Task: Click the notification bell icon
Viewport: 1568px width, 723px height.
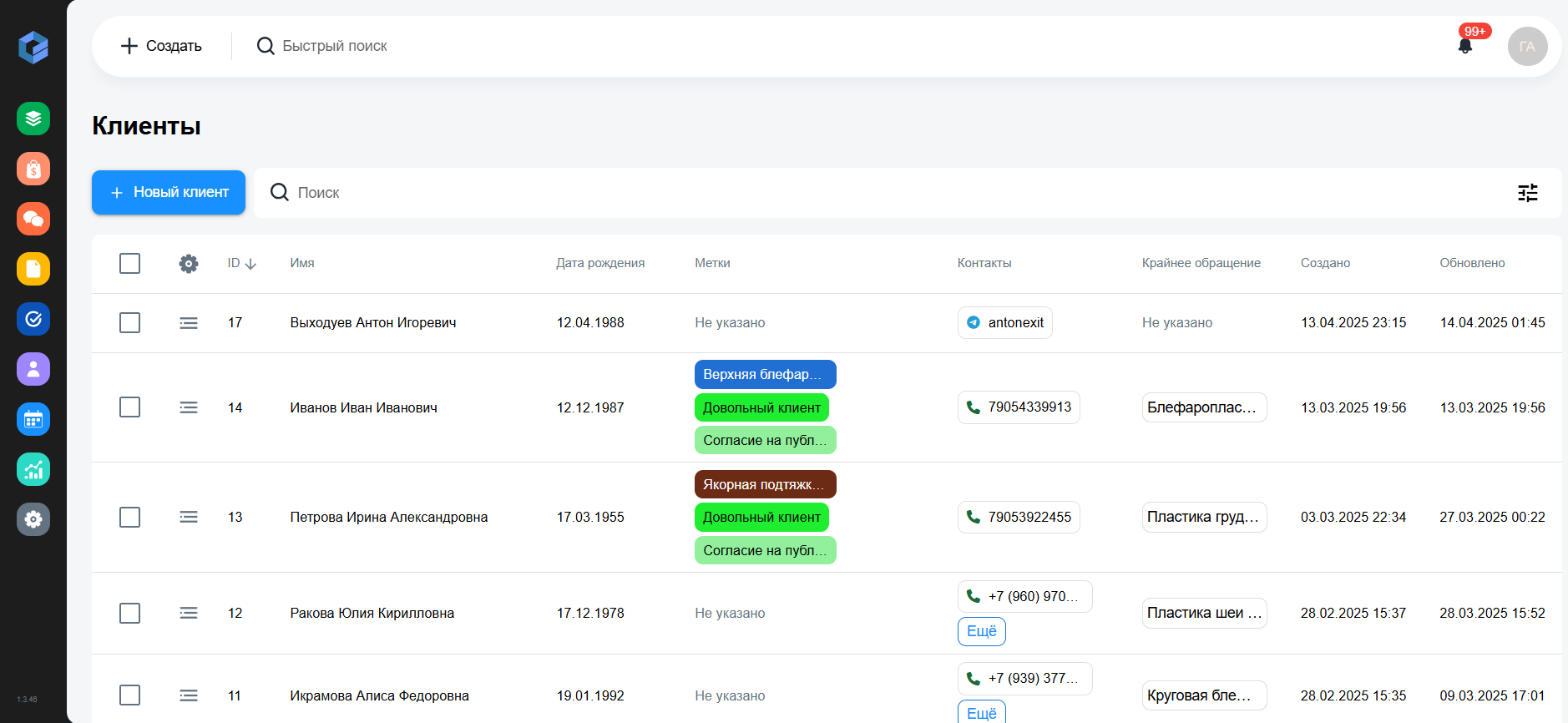Action: 1464,46
